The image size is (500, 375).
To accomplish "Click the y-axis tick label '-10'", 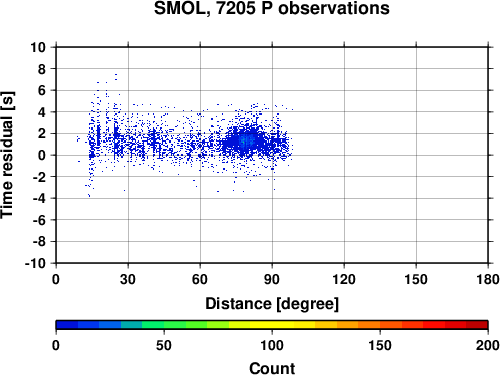I will (35, 263).
